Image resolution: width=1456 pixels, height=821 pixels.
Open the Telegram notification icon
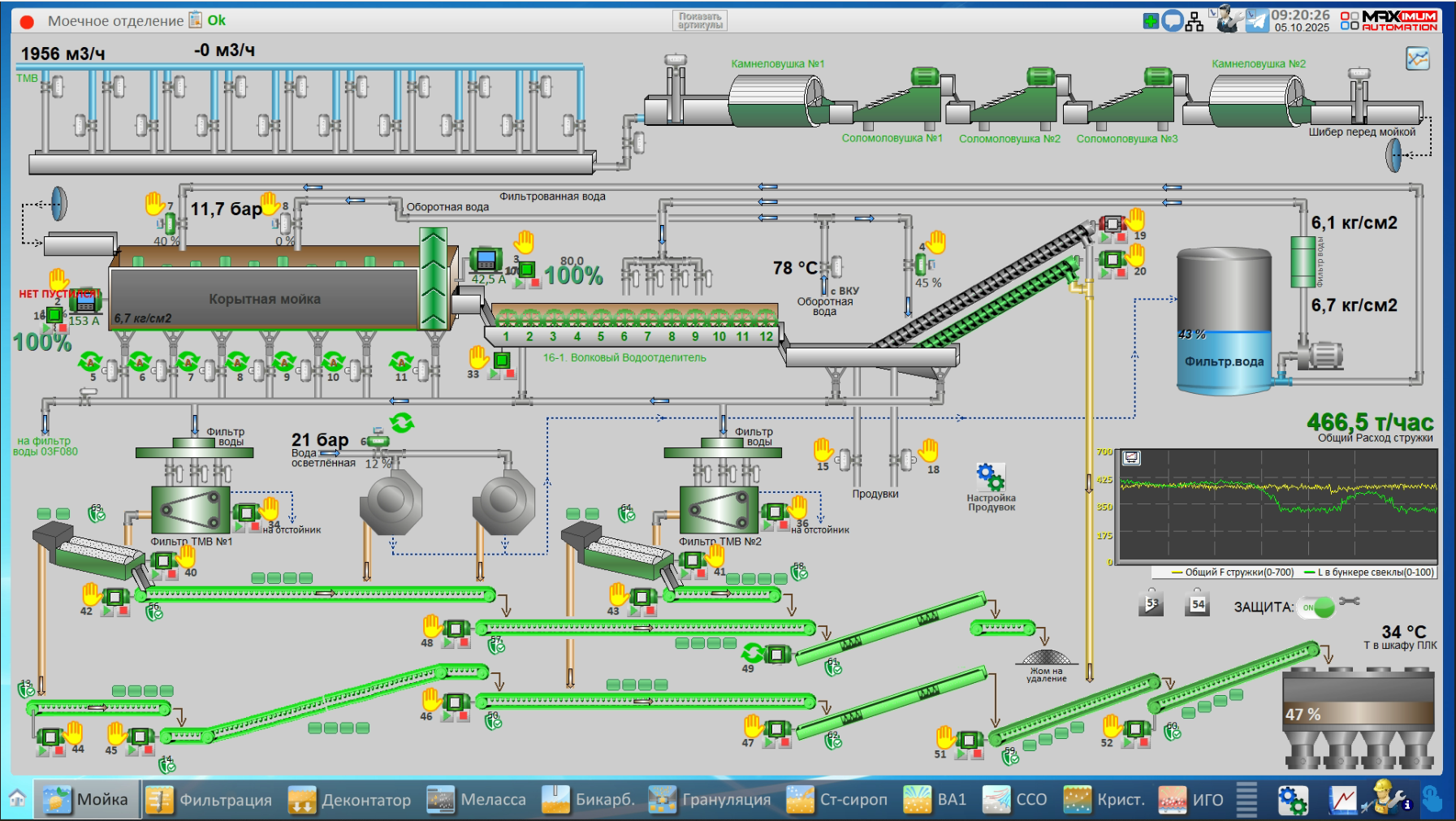pos(1257,20)
